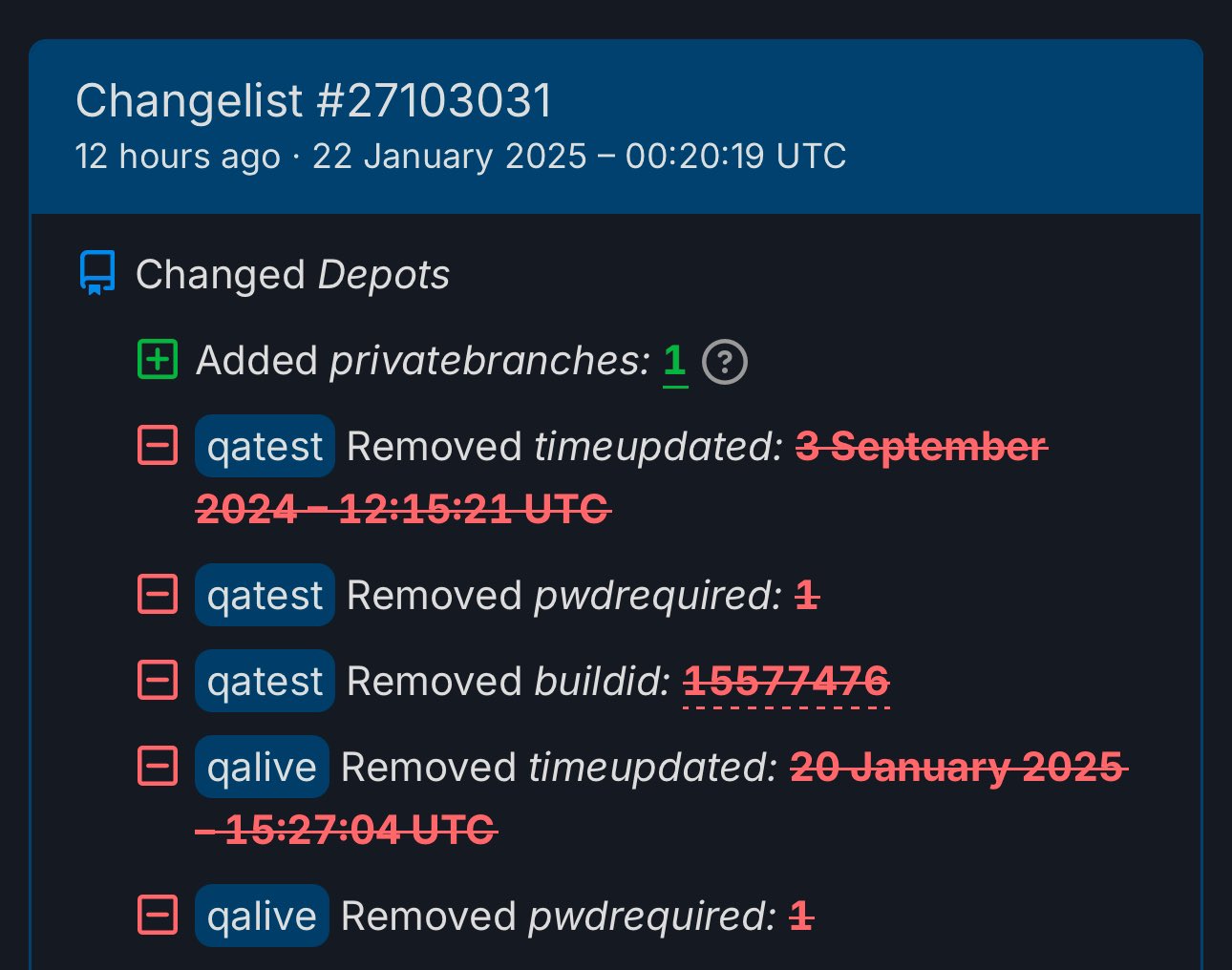Image resolution: width=1232 pixels, height=970 pixels.
Task: Click minus icon beside qalive timeupdated
Action: tap(158, 766)
